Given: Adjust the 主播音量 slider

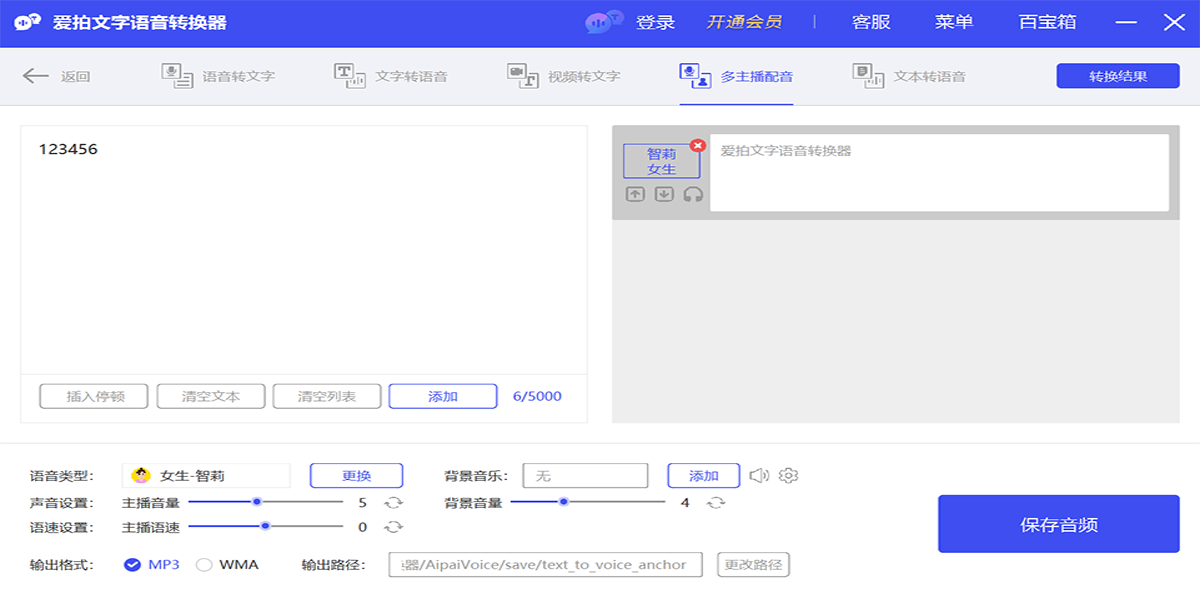Looking at the screenshot, I should (x=264, y=502).
